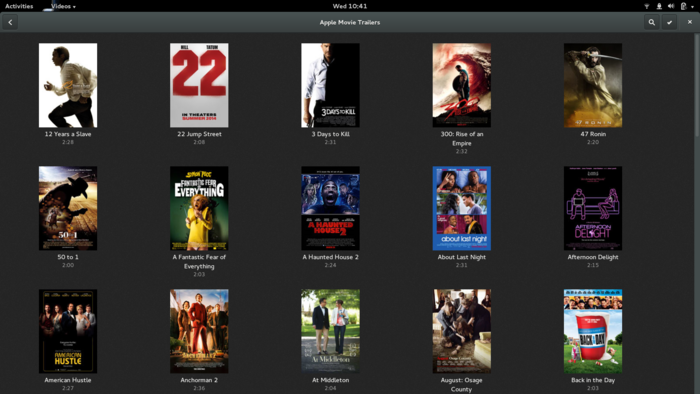Click the About Last Night title label
The width and height of the screenshot is (700, 394).
pos(462,257)
